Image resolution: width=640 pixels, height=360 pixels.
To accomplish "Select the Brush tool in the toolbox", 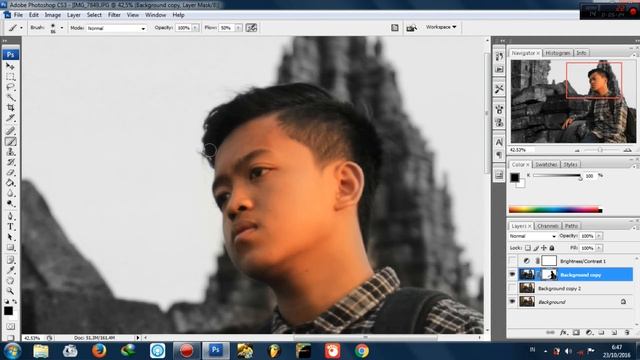I will [x=11, y=142].
